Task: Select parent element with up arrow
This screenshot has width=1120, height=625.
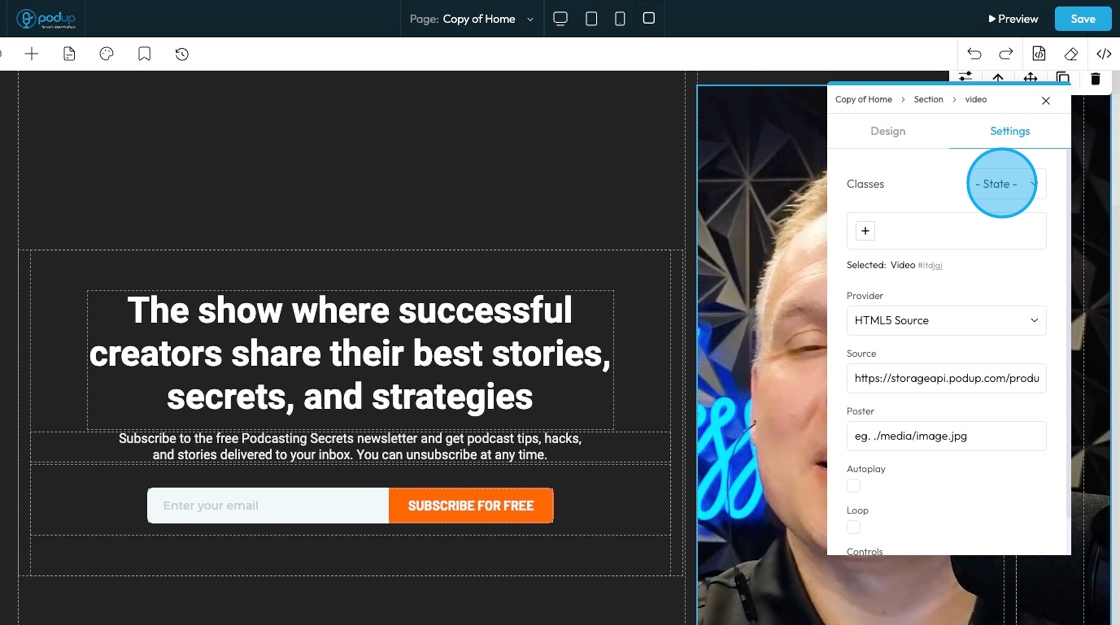Action: (x=998, y=78)
